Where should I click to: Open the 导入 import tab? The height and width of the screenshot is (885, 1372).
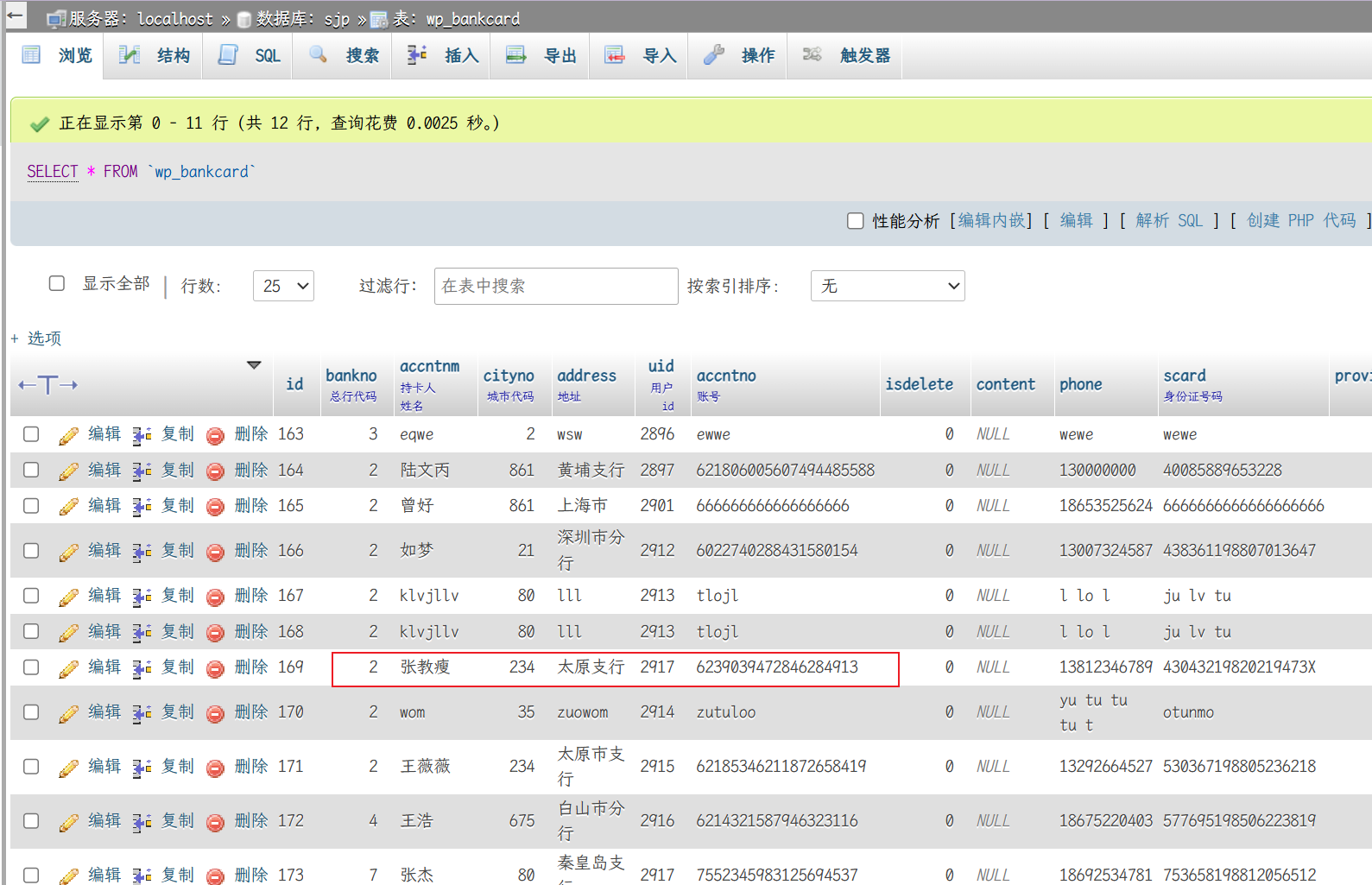coord(641,55)
